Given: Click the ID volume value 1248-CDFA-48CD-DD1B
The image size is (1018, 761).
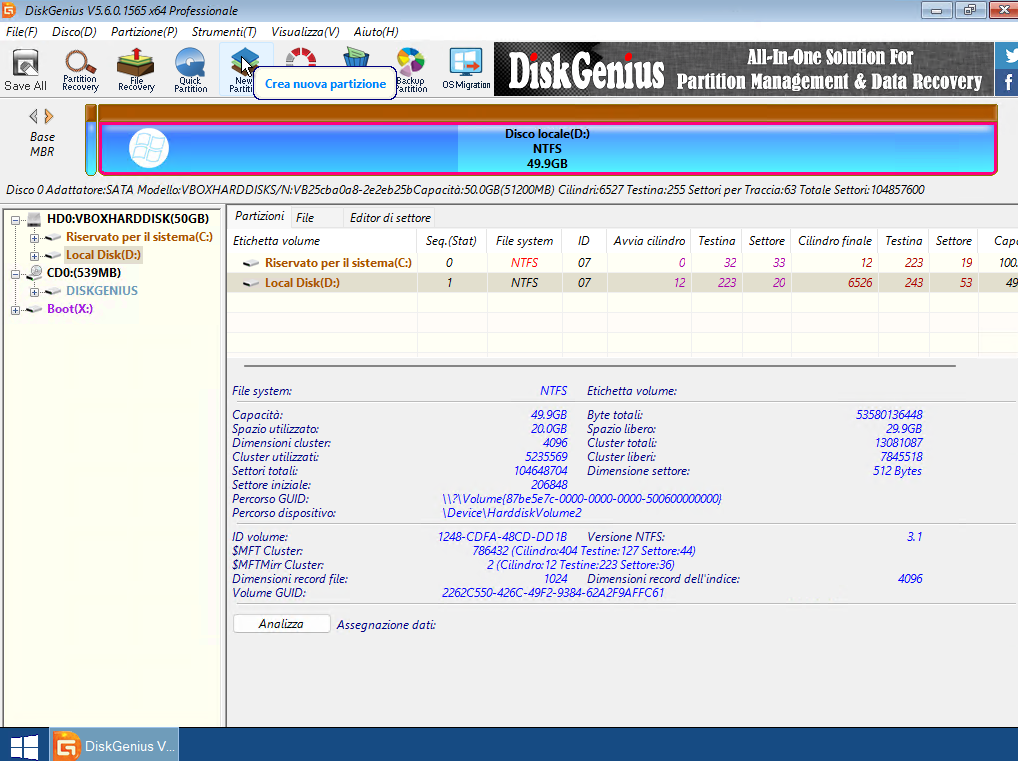Looking at the screenshot, I should pyautogui.click(x=503, y=537).
